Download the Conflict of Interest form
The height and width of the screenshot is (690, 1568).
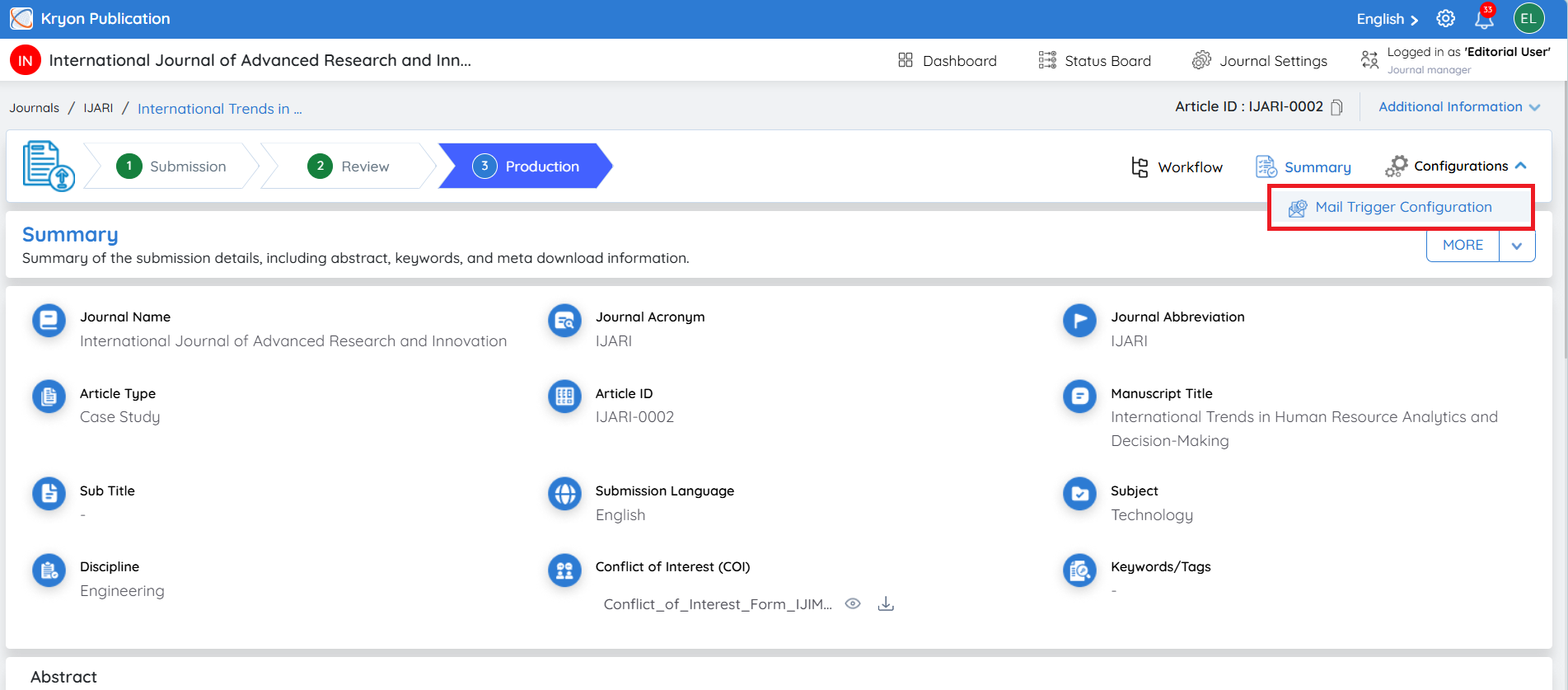pos(886,603)
